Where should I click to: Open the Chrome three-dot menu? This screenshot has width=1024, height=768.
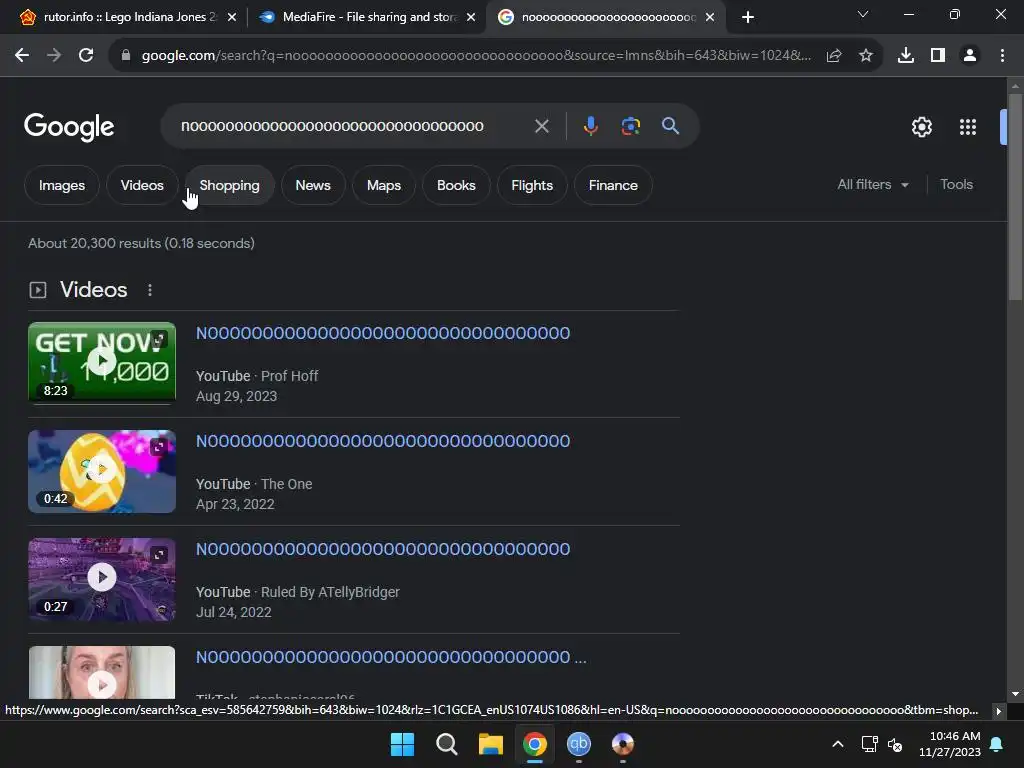[x=1002, y=56]
